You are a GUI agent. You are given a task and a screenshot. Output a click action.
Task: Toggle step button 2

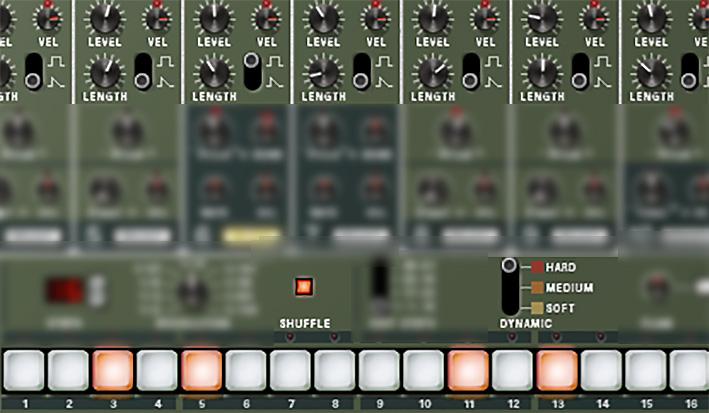[x=68, y=370]
